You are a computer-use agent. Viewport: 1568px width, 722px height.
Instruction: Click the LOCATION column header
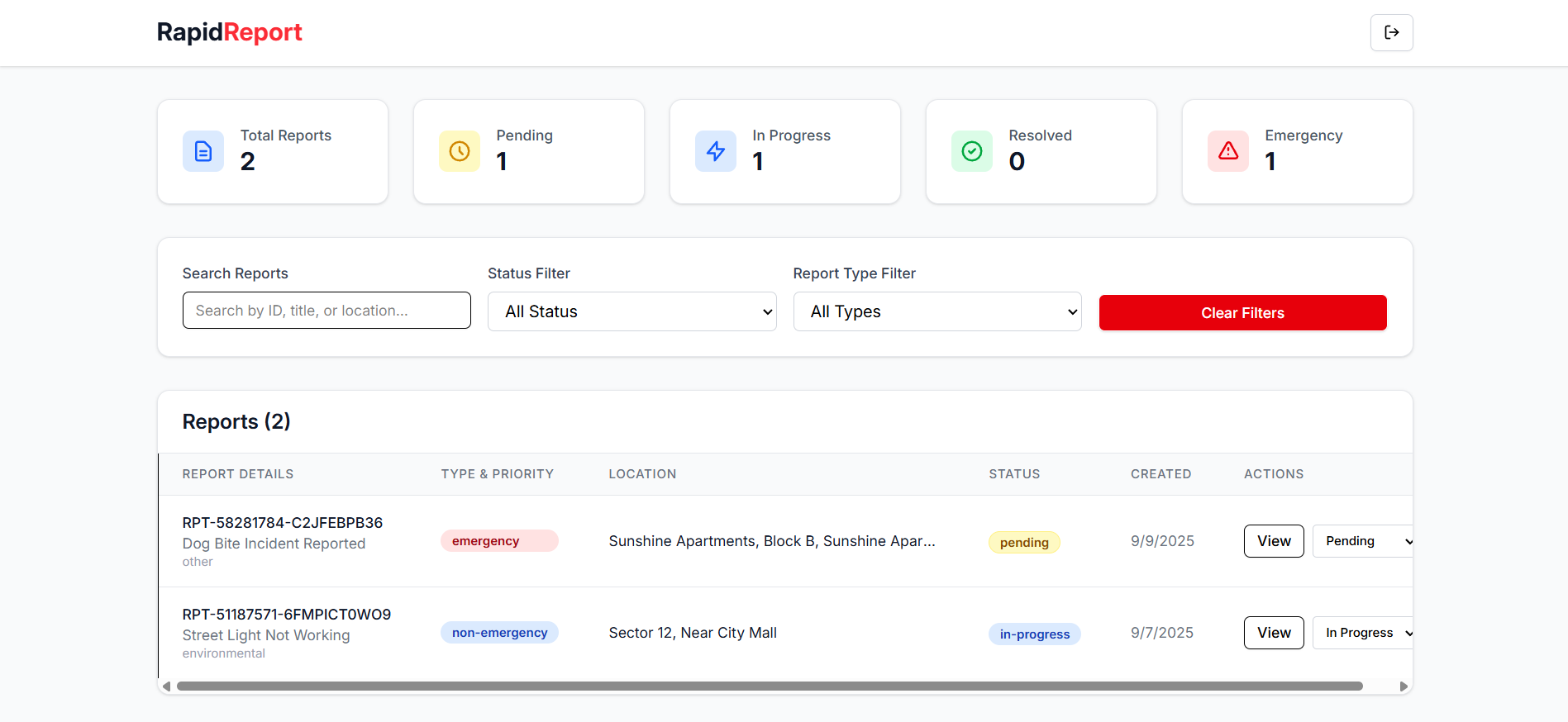tap(642, 474)
